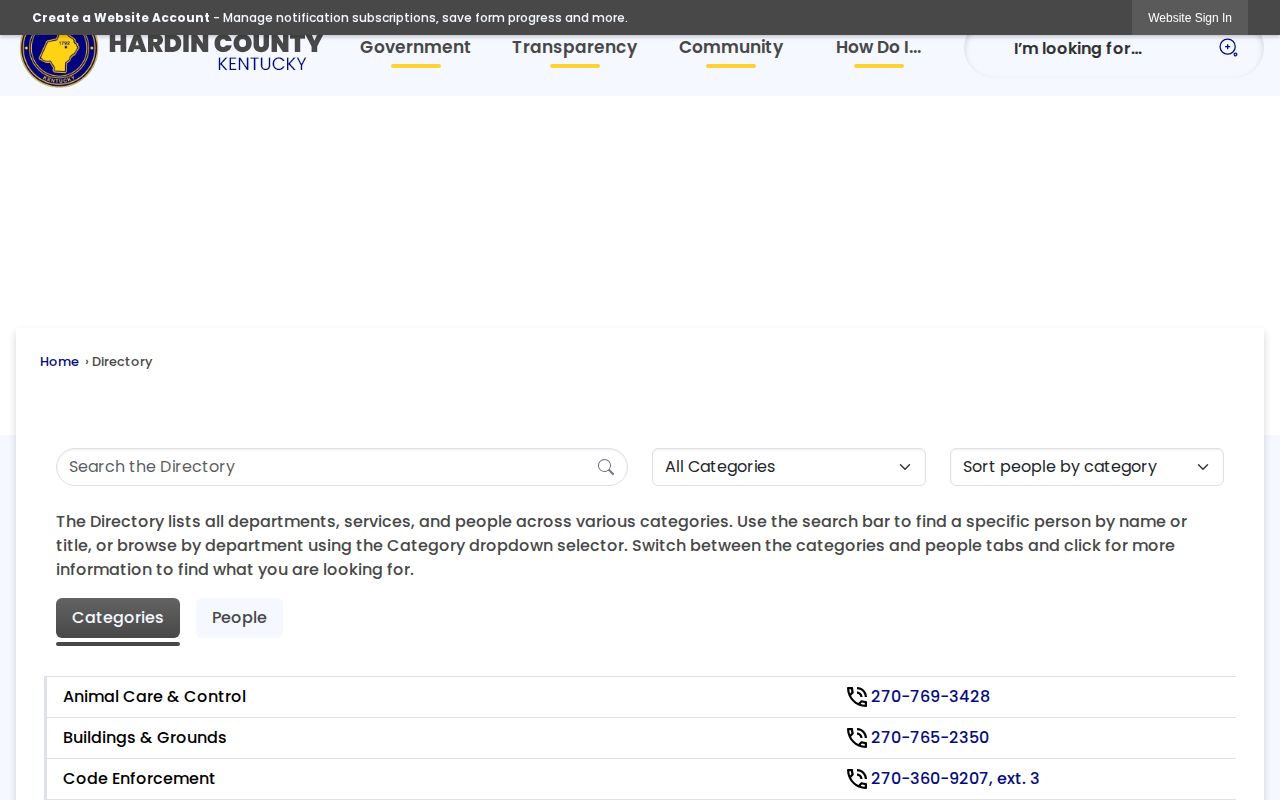Go to the Home breadcrumb link
The height and width of the screenshot is (800, 1280).
(59, 362)
